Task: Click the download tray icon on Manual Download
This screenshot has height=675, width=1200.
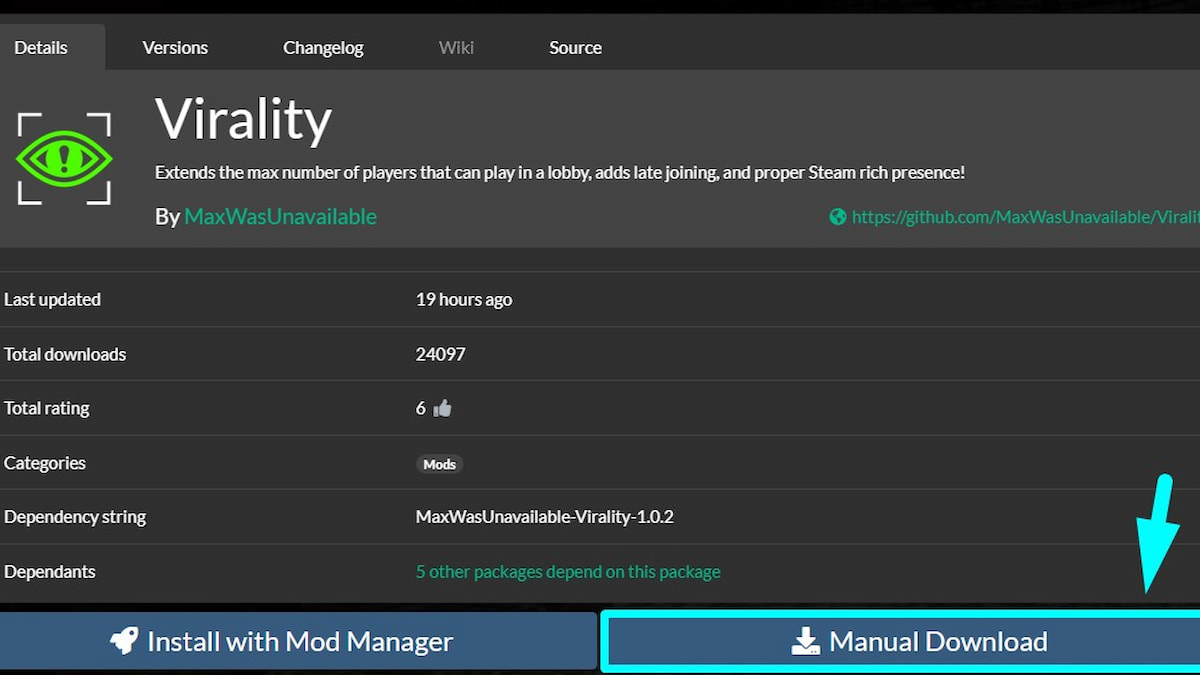Action: (805, 642)
